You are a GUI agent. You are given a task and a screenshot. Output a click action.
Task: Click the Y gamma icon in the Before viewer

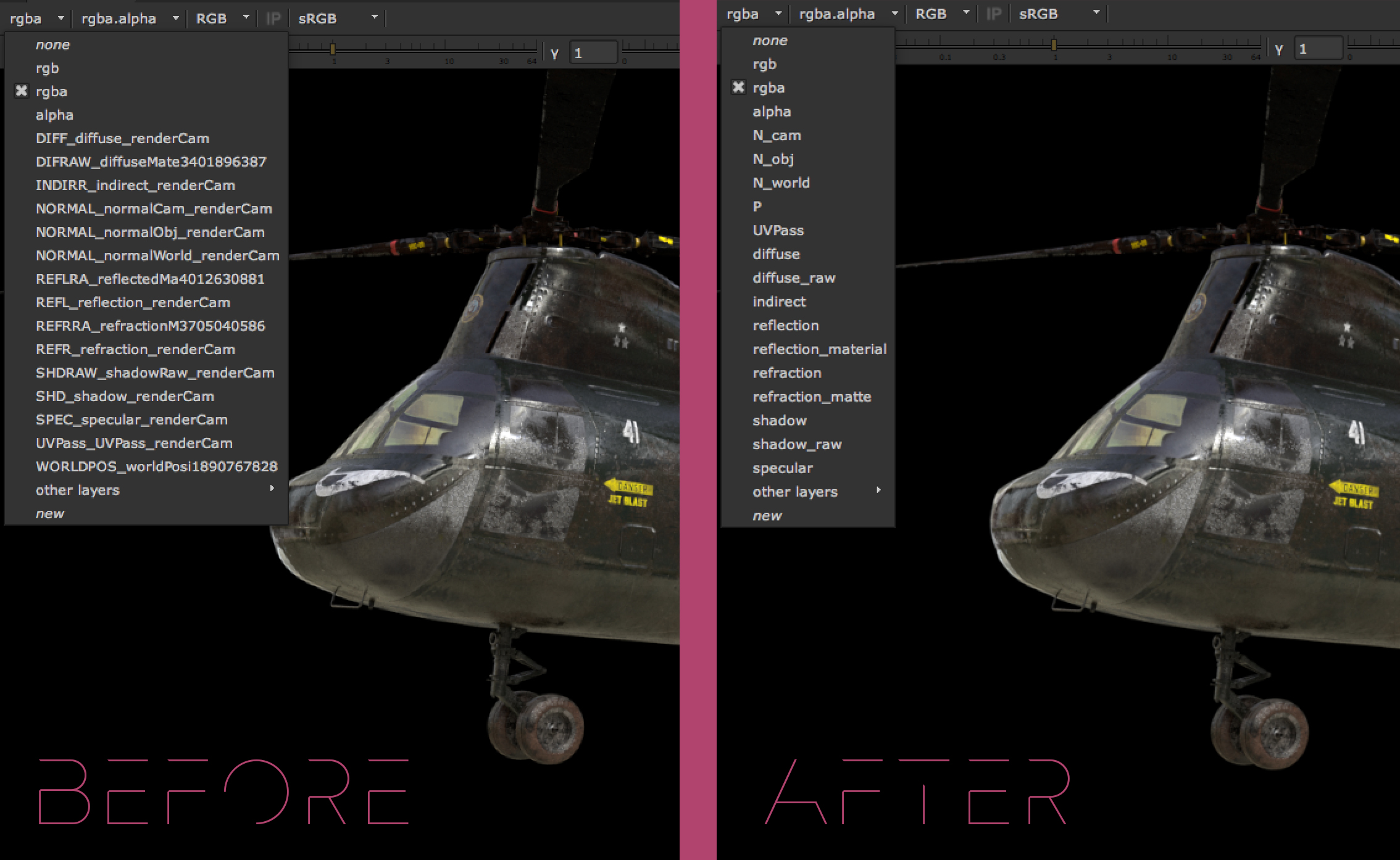pos(554,54)
